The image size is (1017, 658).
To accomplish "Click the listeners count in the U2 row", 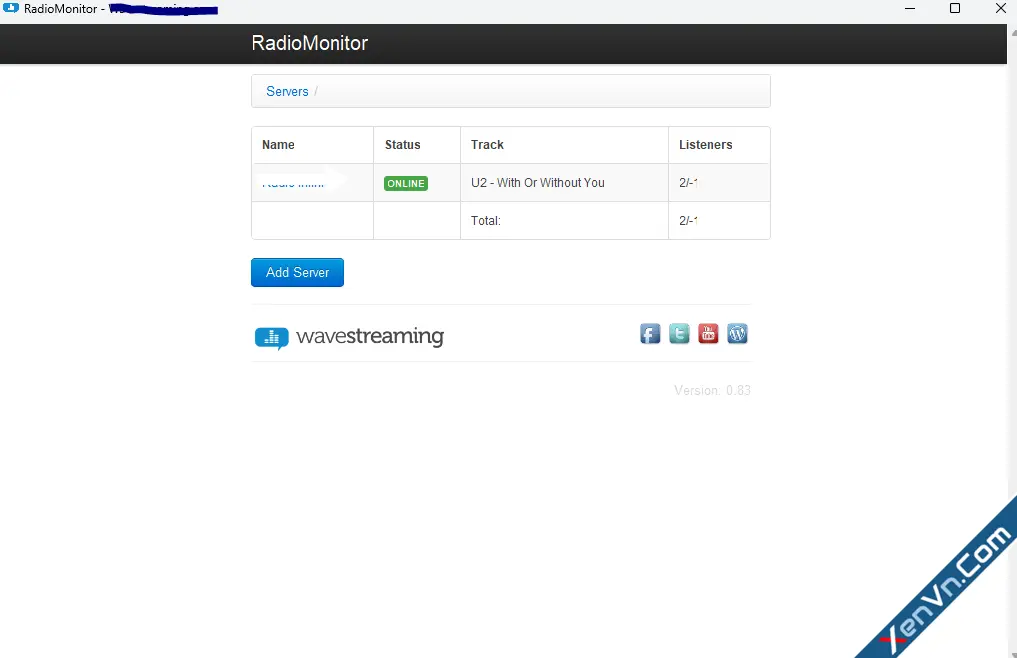I will (x=688, y=183).
